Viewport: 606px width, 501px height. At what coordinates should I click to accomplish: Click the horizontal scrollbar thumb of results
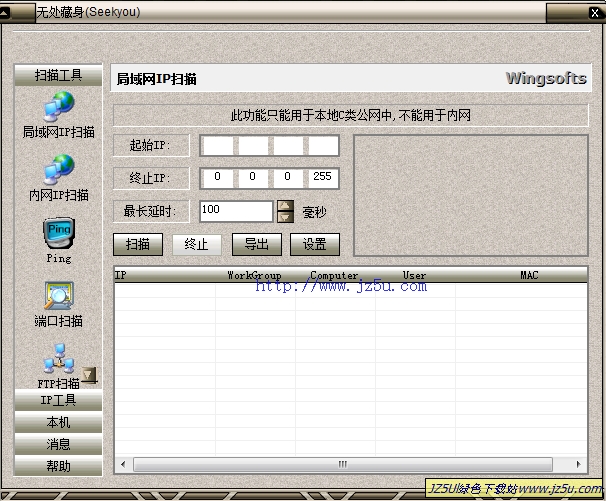(x=343, y=464)
